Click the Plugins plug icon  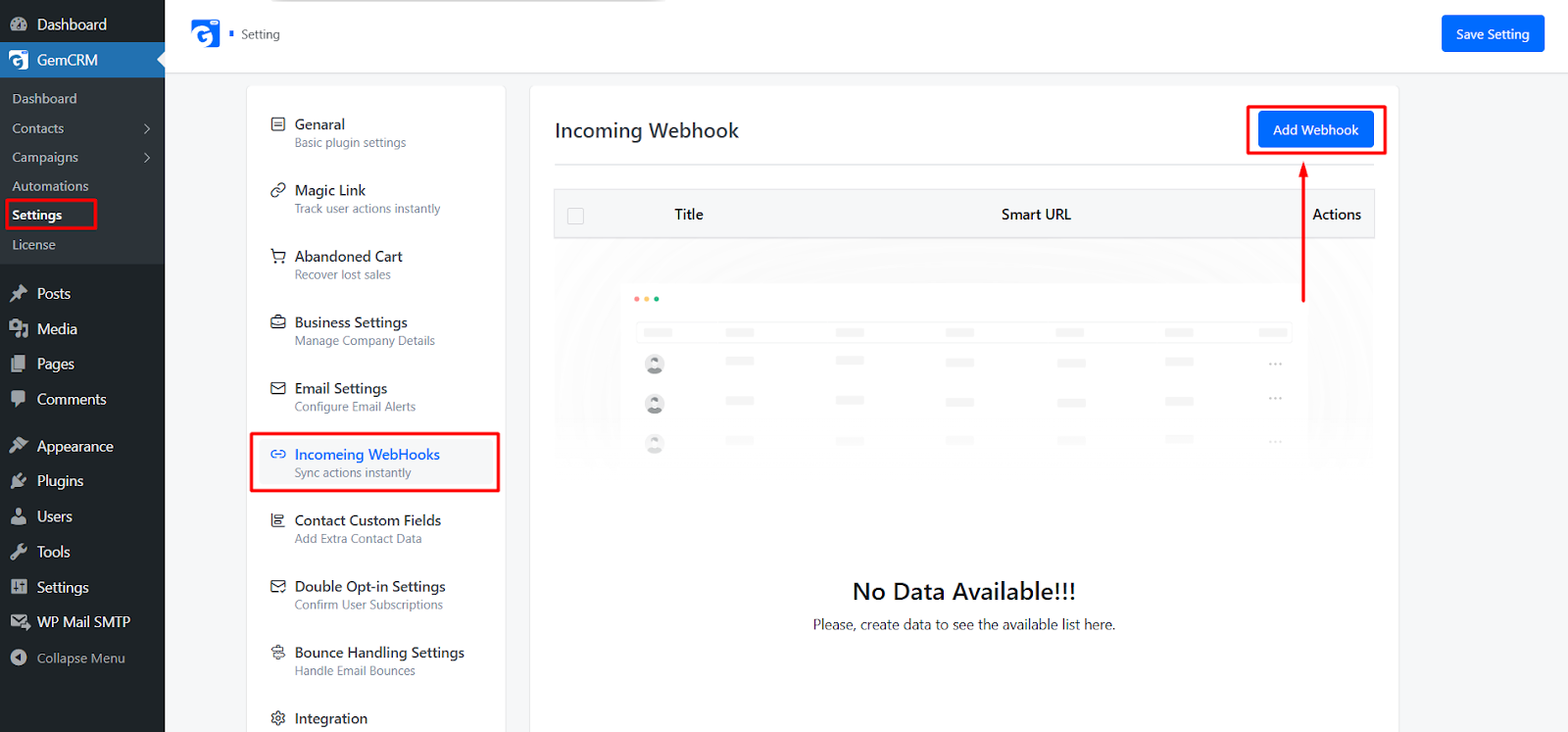point(19,481)
